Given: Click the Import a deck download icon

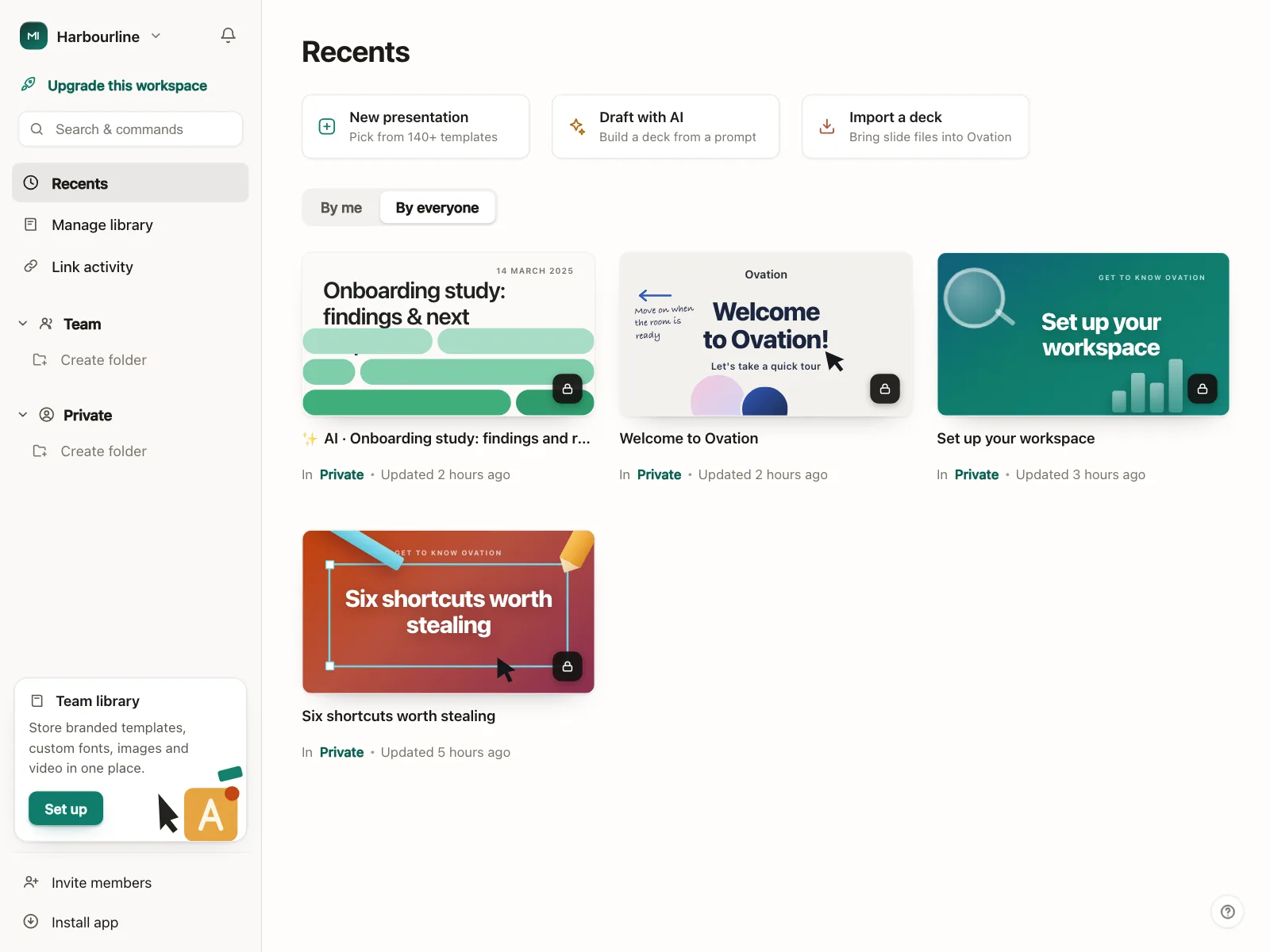Looking at the screenshot, I should point(827,127).
